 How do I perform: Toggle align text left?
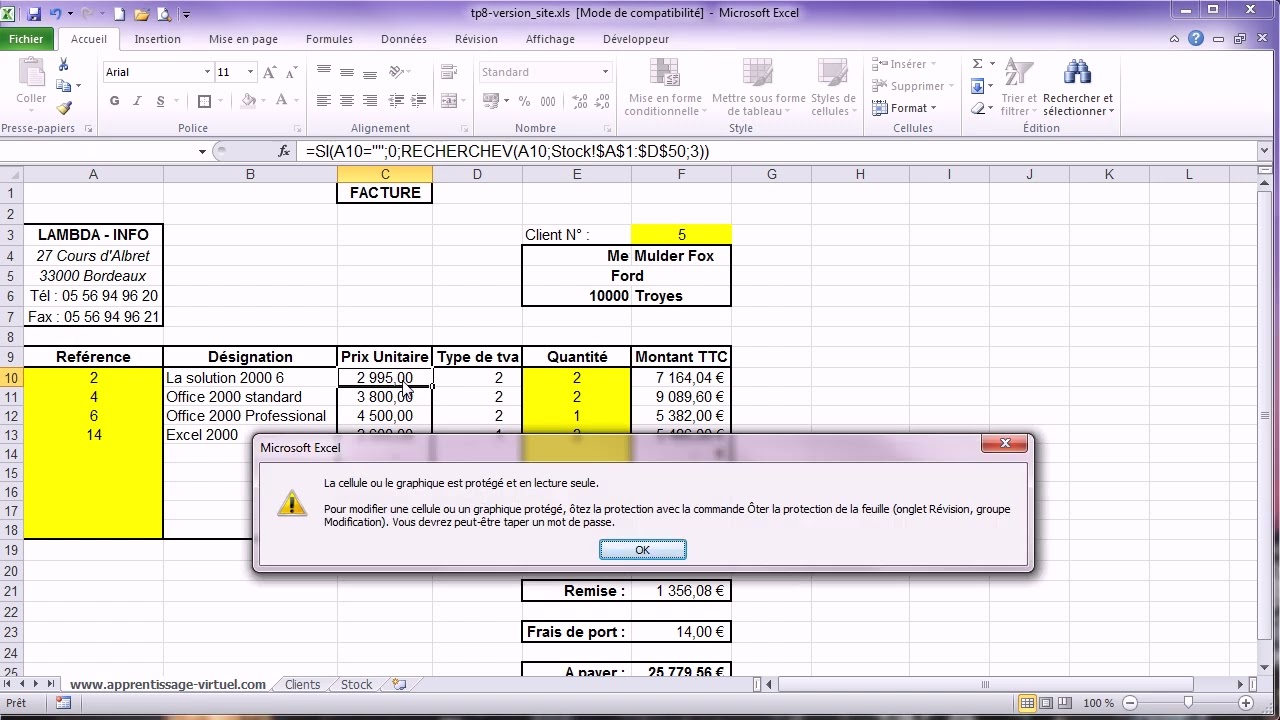click(x=324, y=101)
